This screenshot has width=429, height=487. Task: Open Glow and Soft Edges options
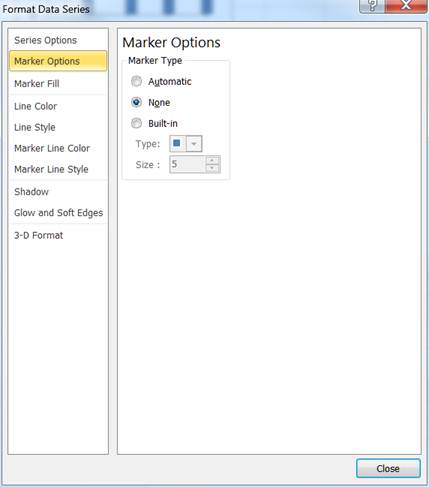pyautogui.click(x=58, y=213)
